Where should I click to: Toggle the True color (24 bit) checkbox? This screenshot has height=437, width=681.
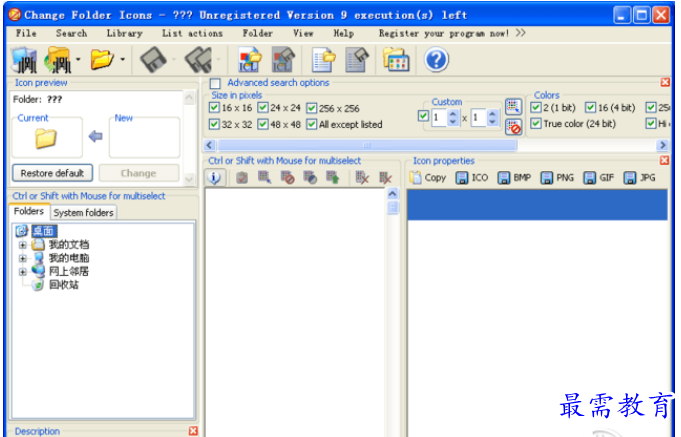pos(536,124)
